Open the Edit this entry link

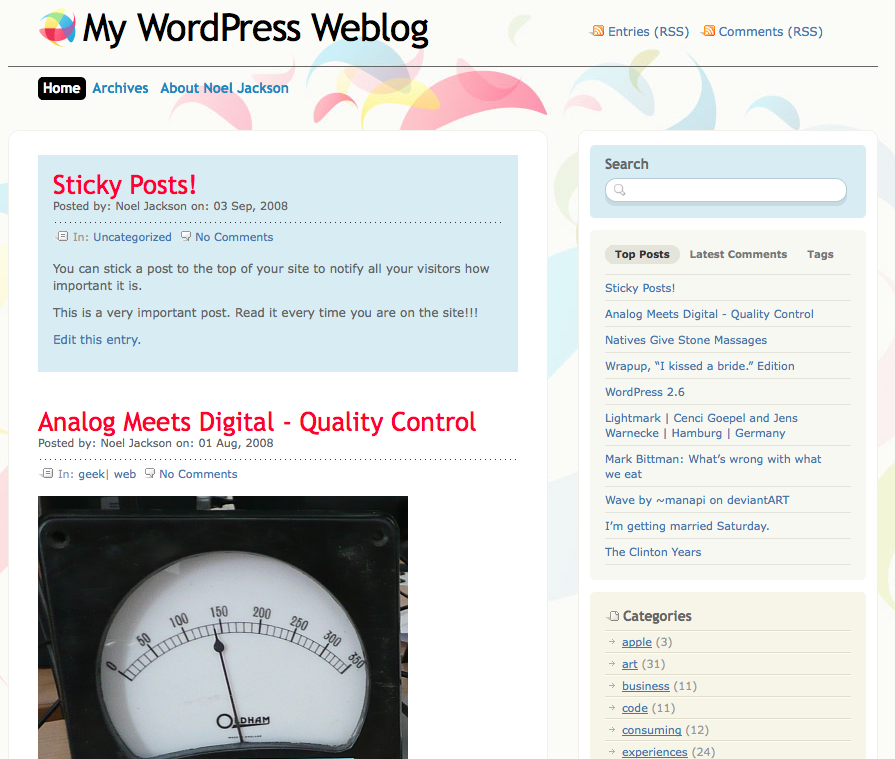96,340
